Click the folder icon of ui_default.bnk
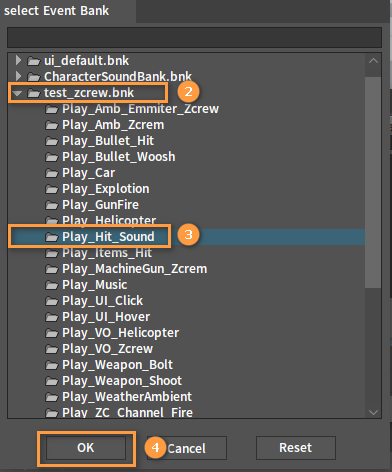 34,61
